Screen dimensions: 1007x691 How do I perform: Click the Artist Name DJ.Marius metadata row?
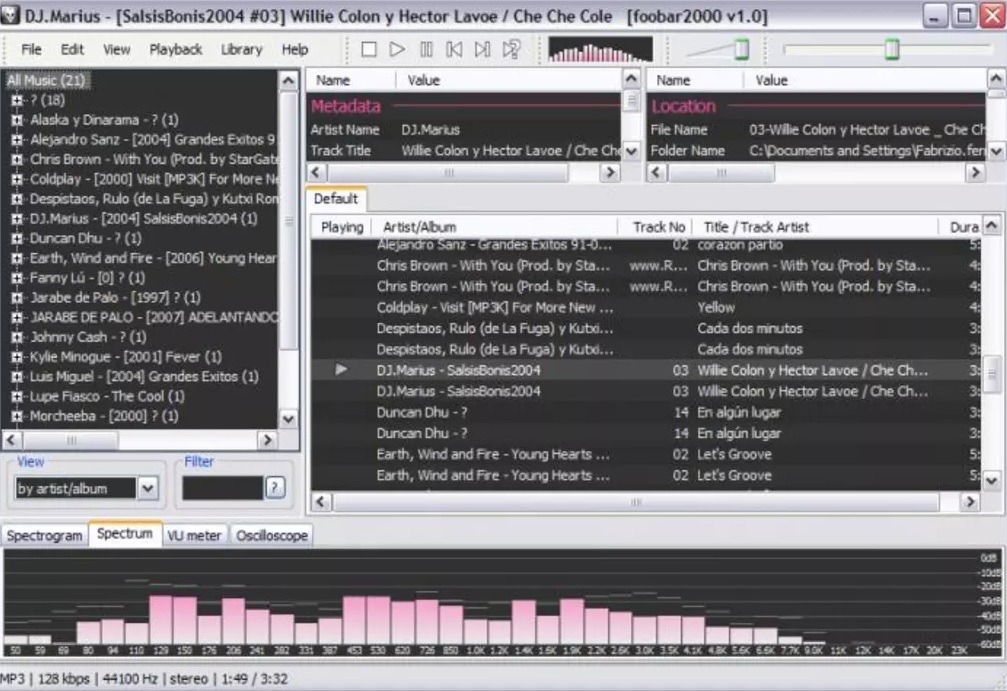coord(465,130)
